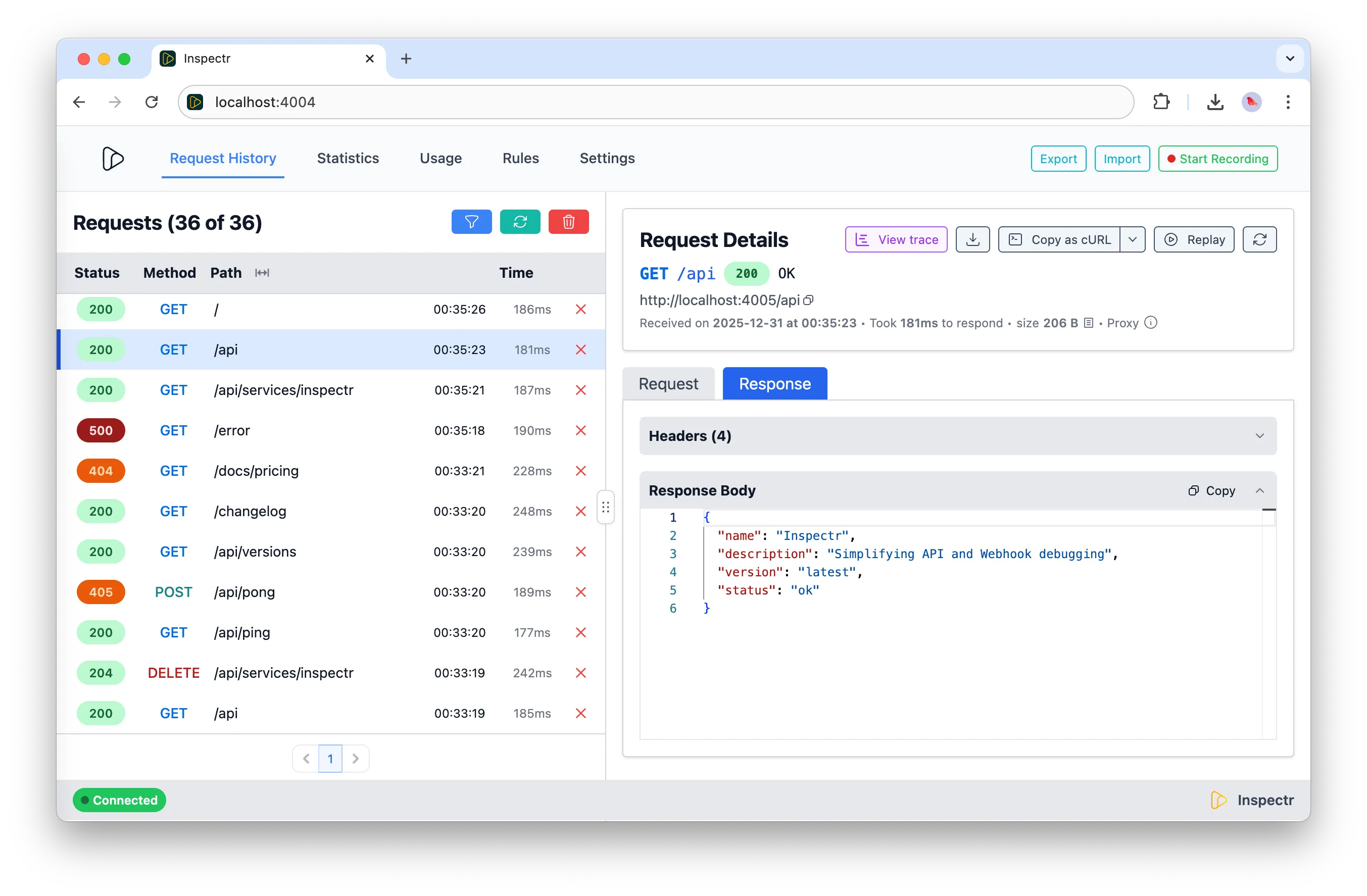
Task: Collapse the Response Body section
Action: click(1260, 490)
